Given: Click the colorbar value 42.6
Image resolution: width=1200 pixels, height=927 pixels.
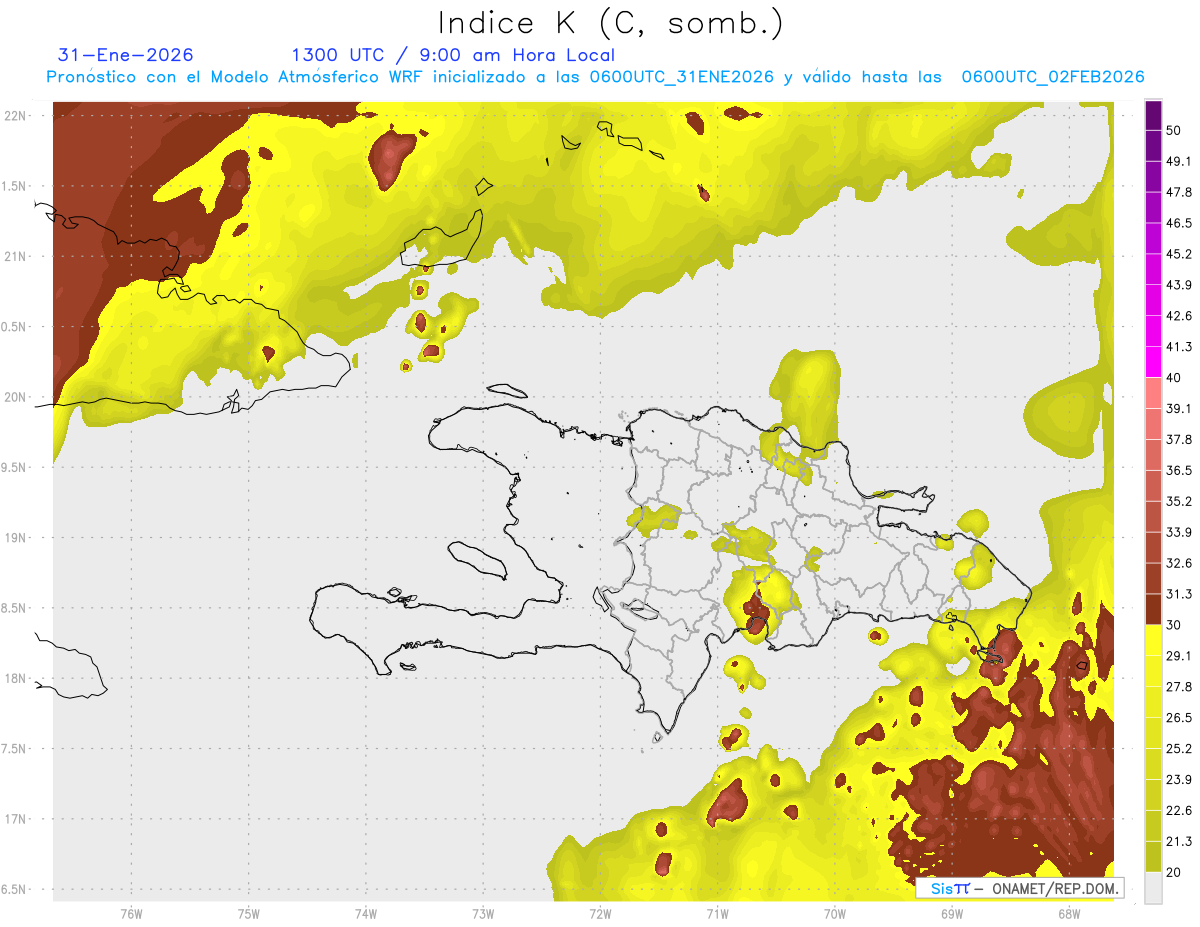Looking at the screenshot, I should 1179,316.
